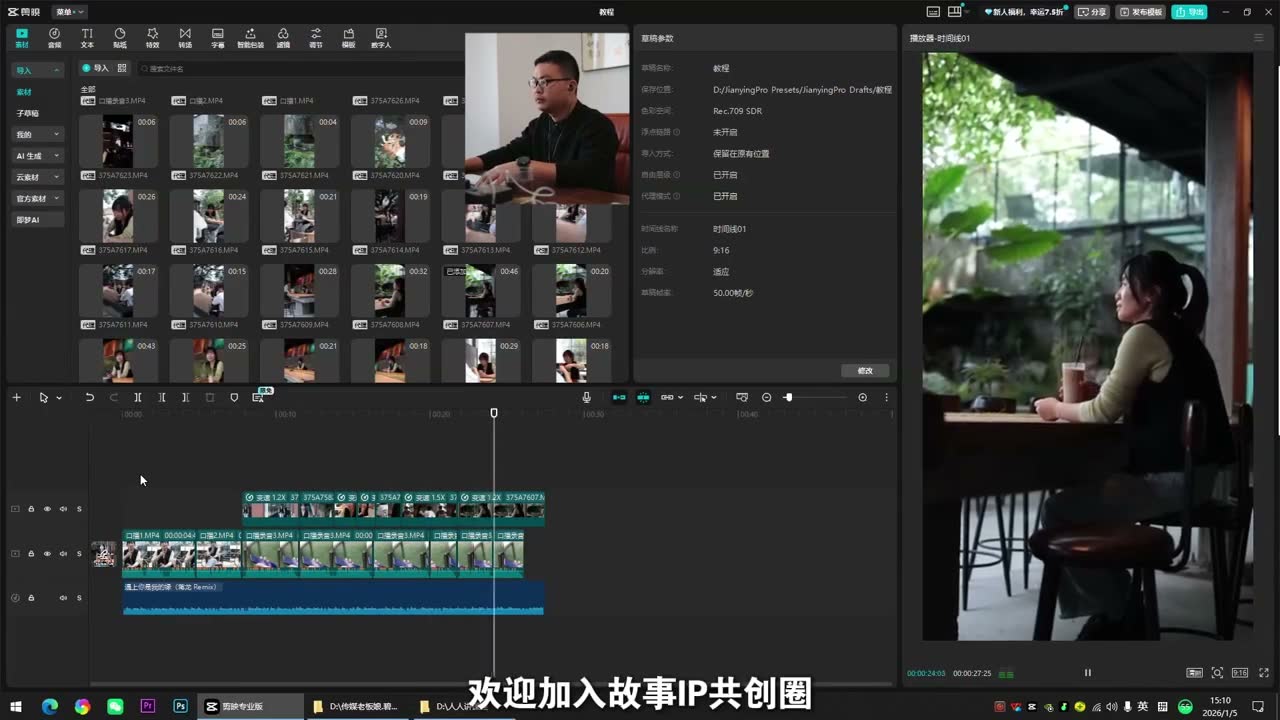Viewport: 1280px width, 720px height.
Task: Adjust the timeline zoom slider handle
Action: point(788,397)
